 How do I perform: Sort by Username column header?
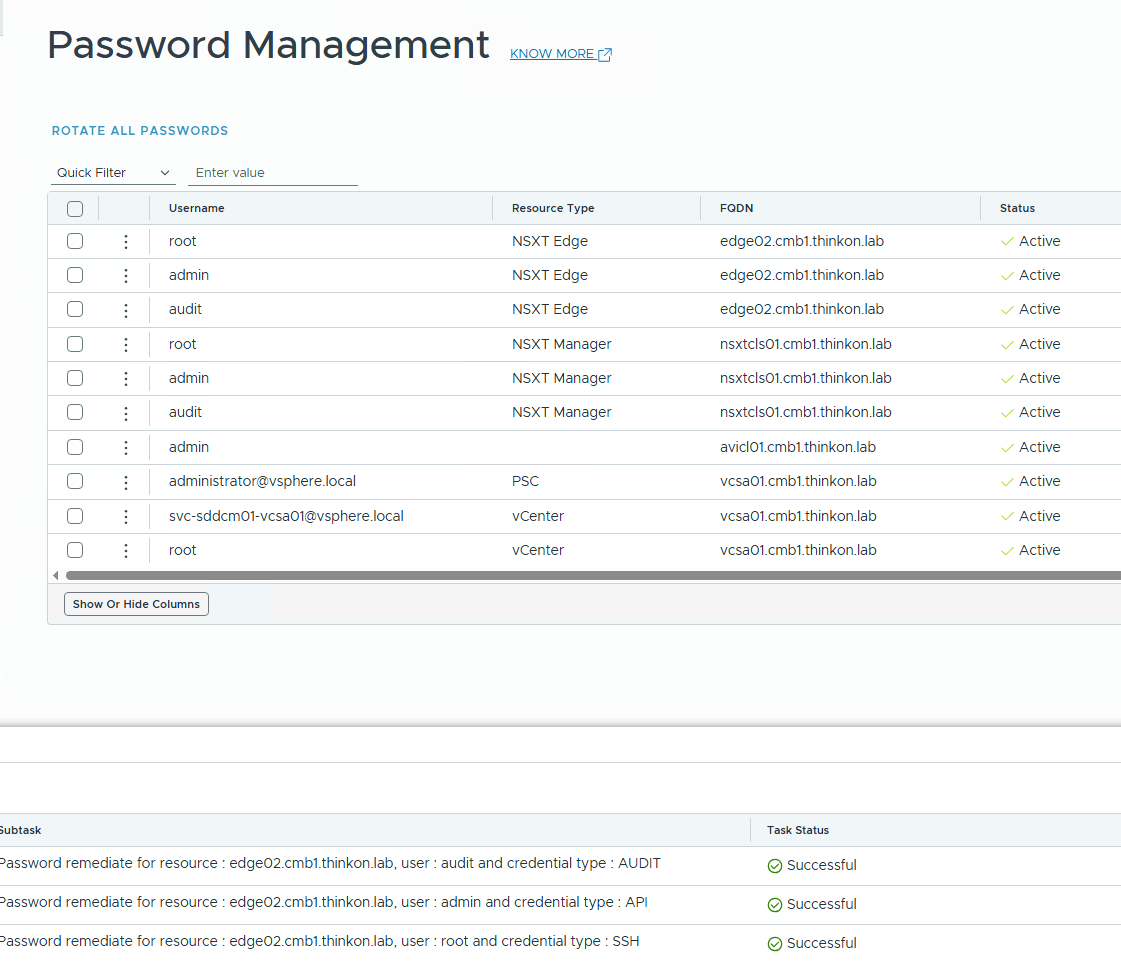197,208
